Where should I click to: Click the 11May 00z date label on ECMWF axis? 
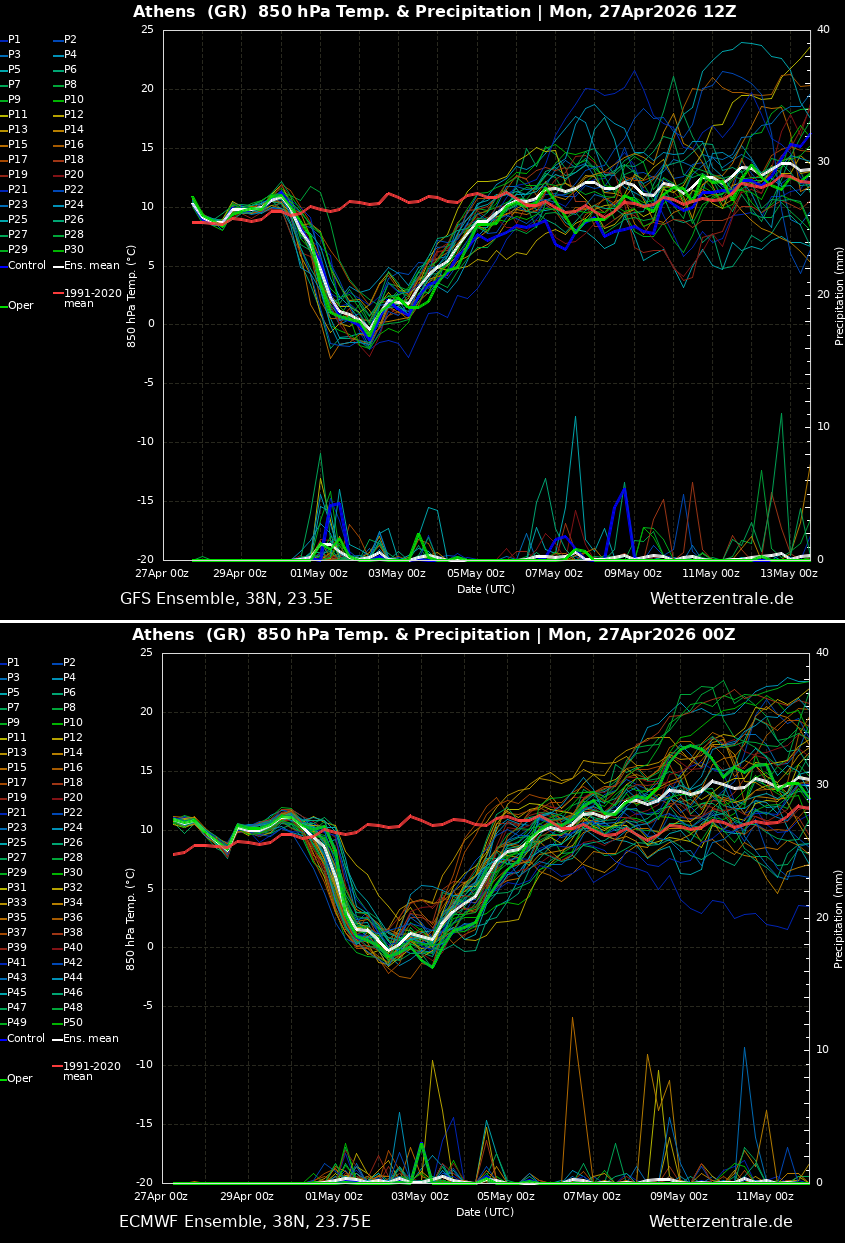pos(765,1196)
